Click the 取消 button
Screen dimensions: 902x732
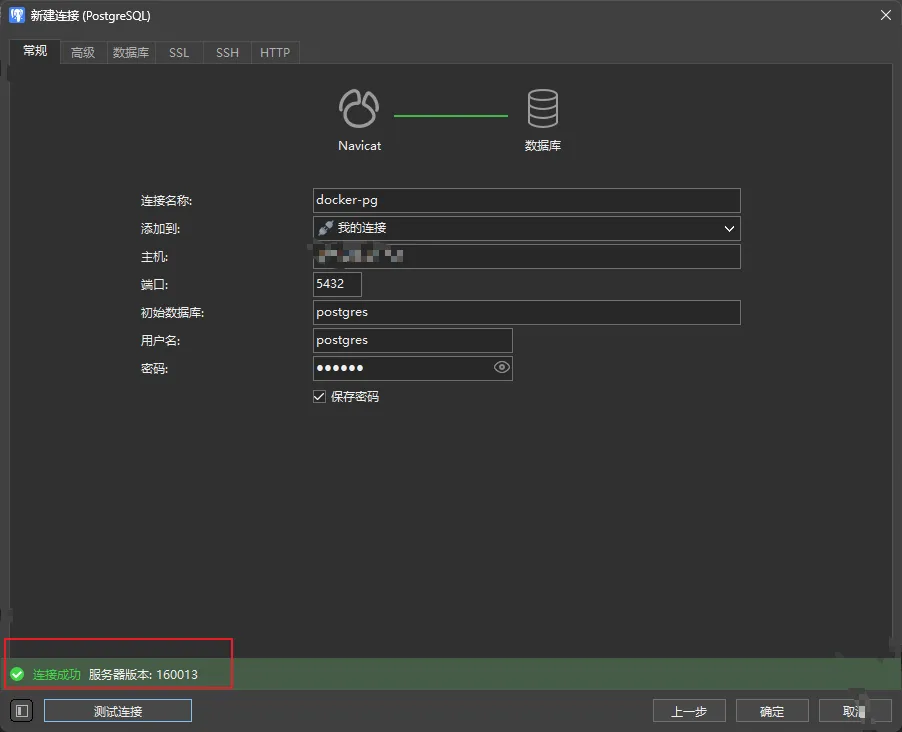(855, 711)
